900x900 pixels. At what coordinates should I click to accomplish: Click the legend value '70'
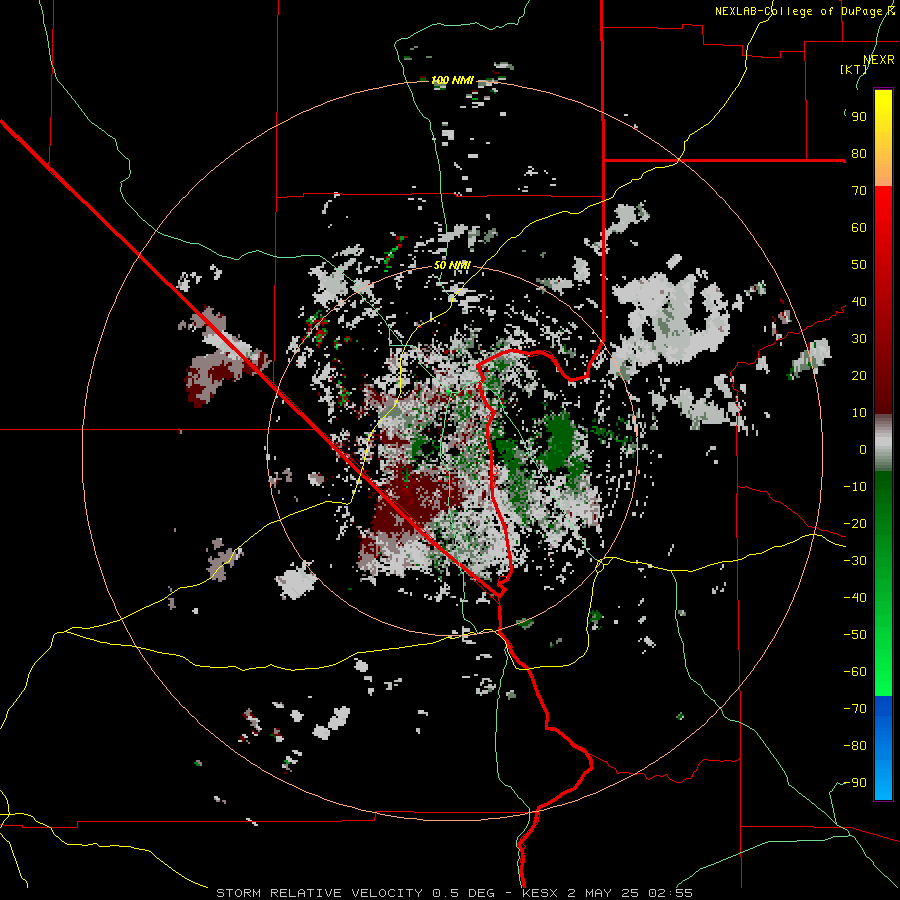pyautogui.click(x=859, y=191)
